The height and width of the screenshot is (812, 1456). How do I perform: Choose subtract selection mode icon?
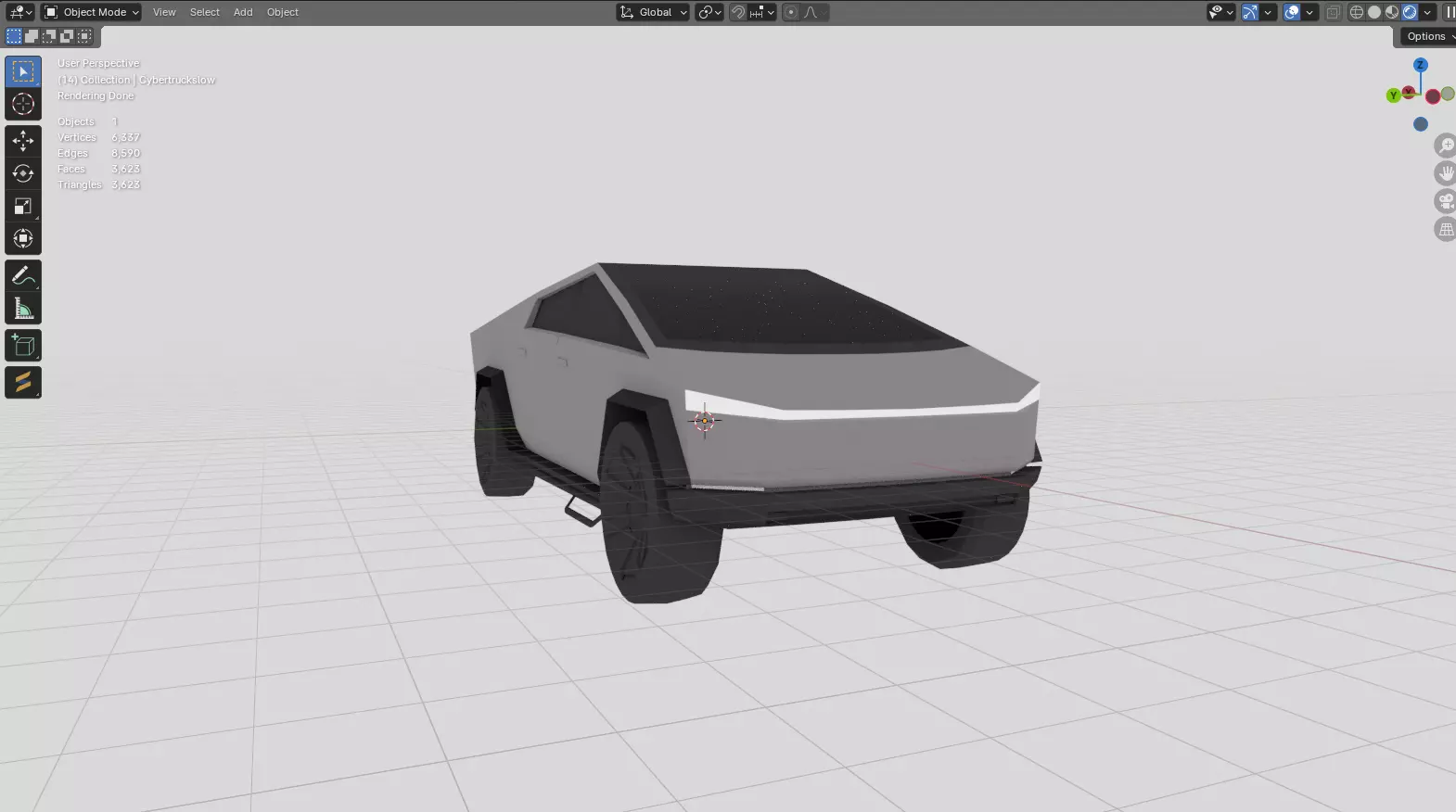click(x=49, y=36)
